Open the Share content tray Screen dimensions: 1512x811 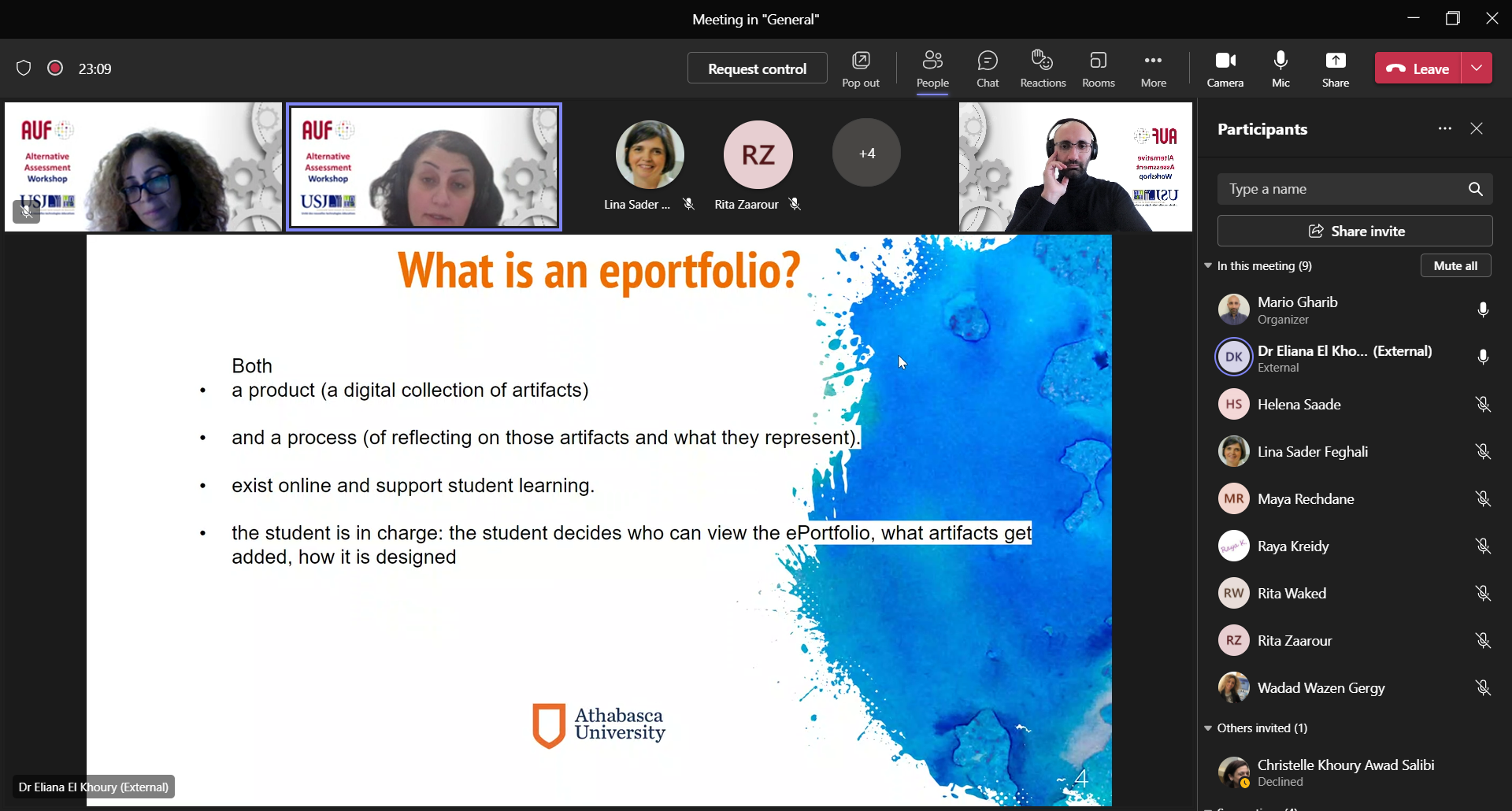pyautogui.click(x=1336, y=69)
